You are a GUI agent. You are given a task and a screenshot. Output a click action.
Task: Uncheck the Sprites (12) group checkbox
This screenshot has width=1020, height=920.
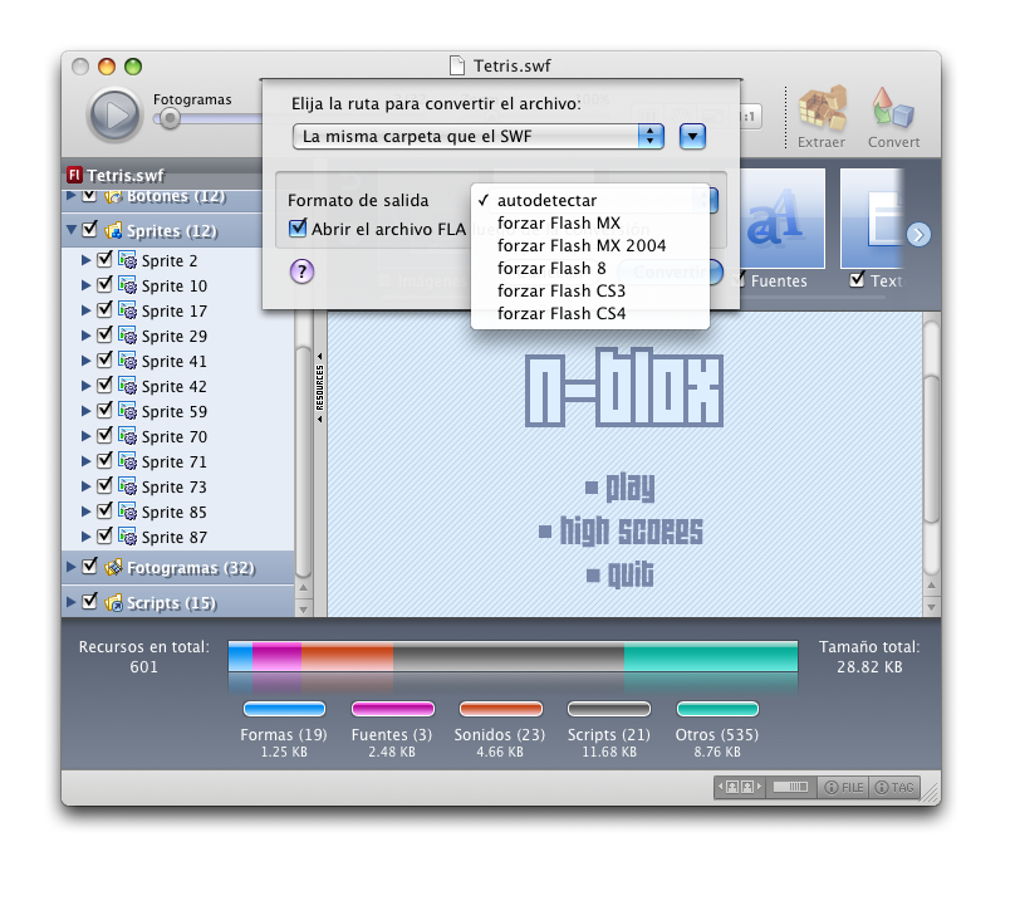point(90,230)
